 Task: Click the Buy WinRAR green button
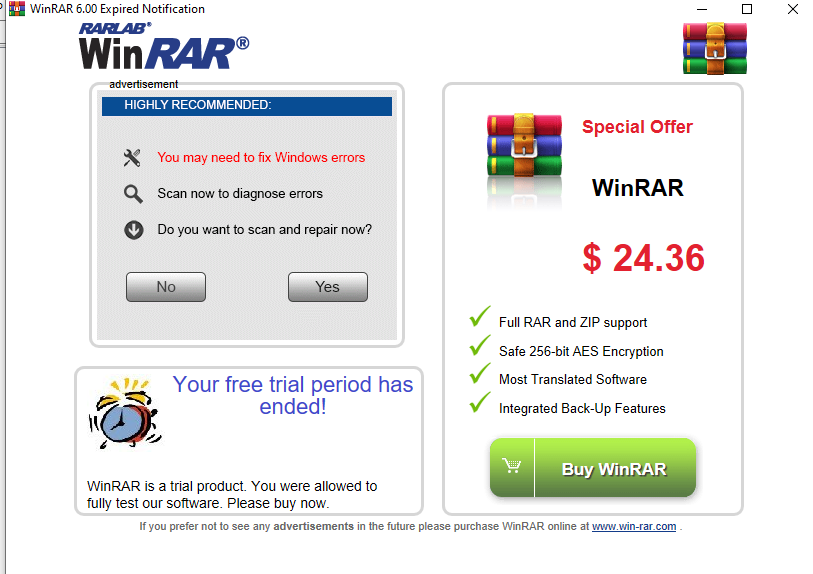[593, 468]
